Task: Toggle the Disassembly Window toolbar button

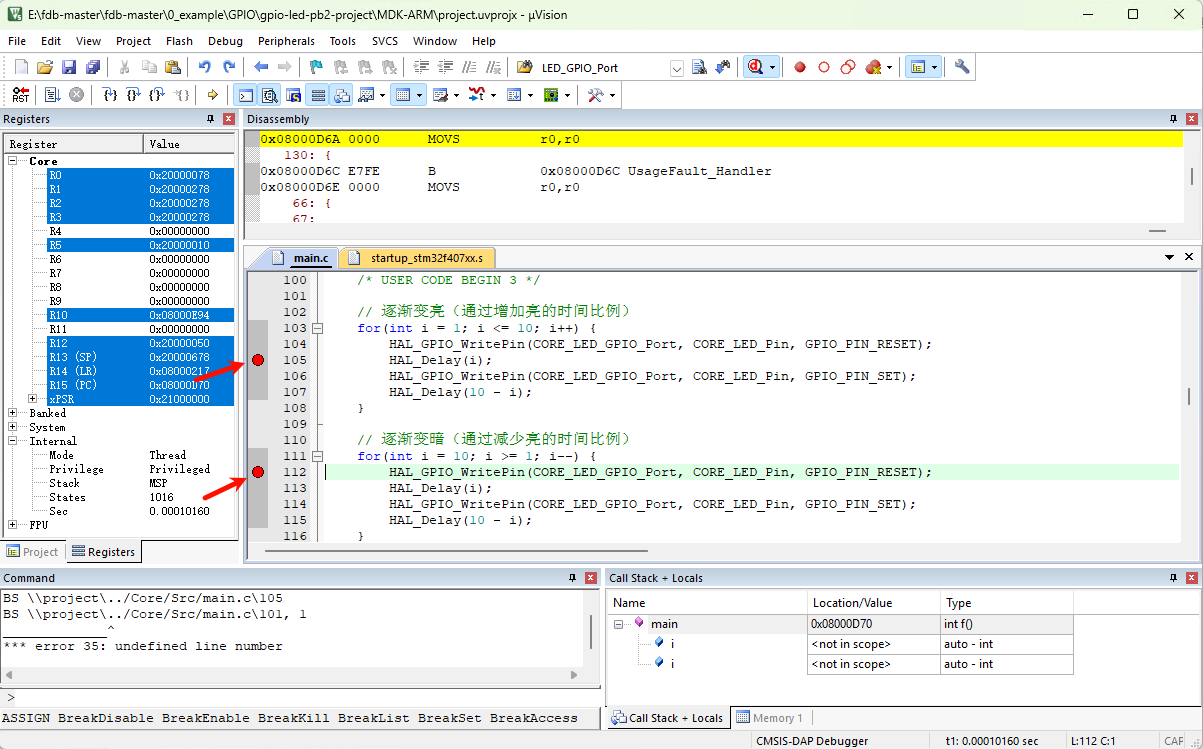Action: pos(270,95)
